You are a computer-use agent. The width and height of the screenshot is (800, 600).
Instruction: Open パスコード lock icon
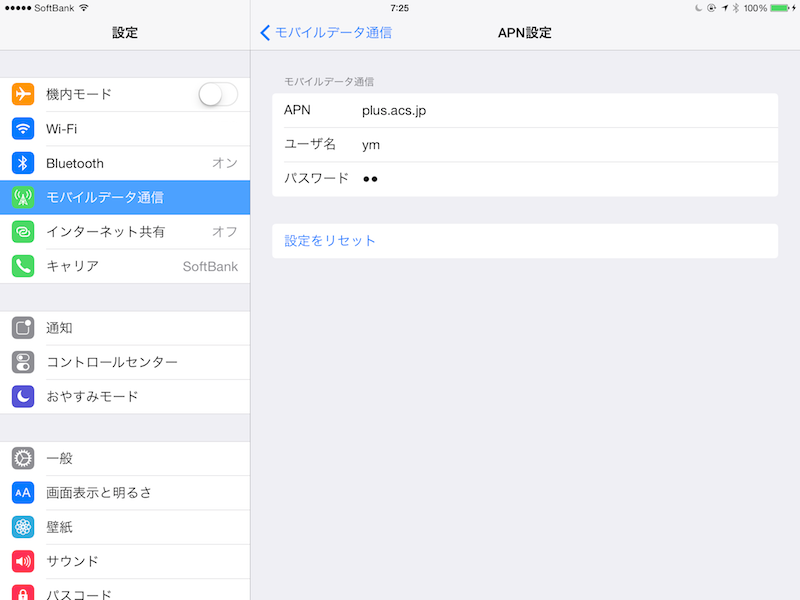coord(23,592)
